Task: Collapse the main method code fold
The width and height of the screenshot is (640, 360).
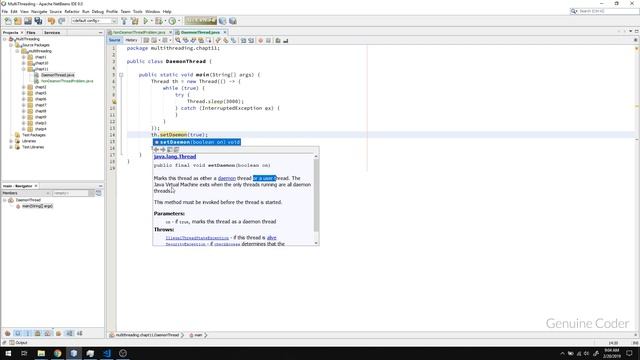Action: (x=121, y=75)
